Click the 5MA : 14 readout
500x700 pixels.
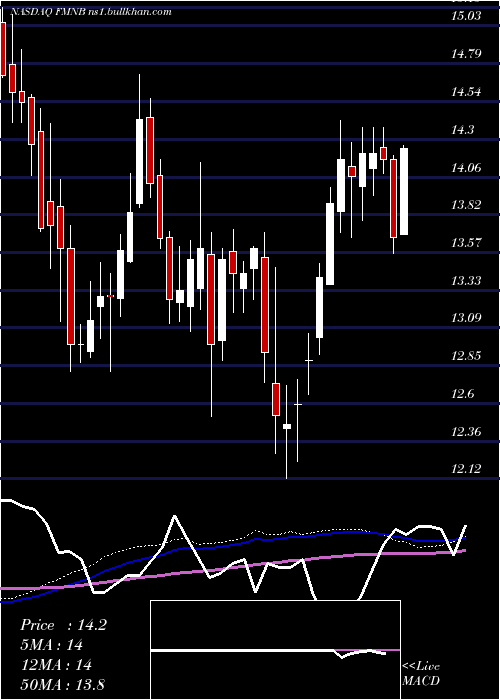coord(51,645)
